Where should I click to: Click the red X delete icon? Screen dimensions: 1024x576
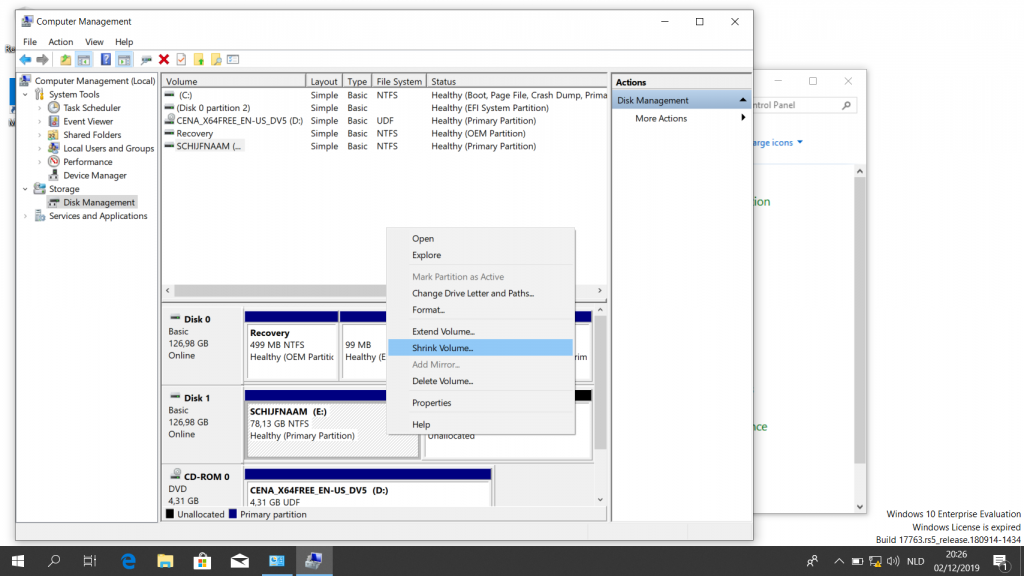click(164, 59)
